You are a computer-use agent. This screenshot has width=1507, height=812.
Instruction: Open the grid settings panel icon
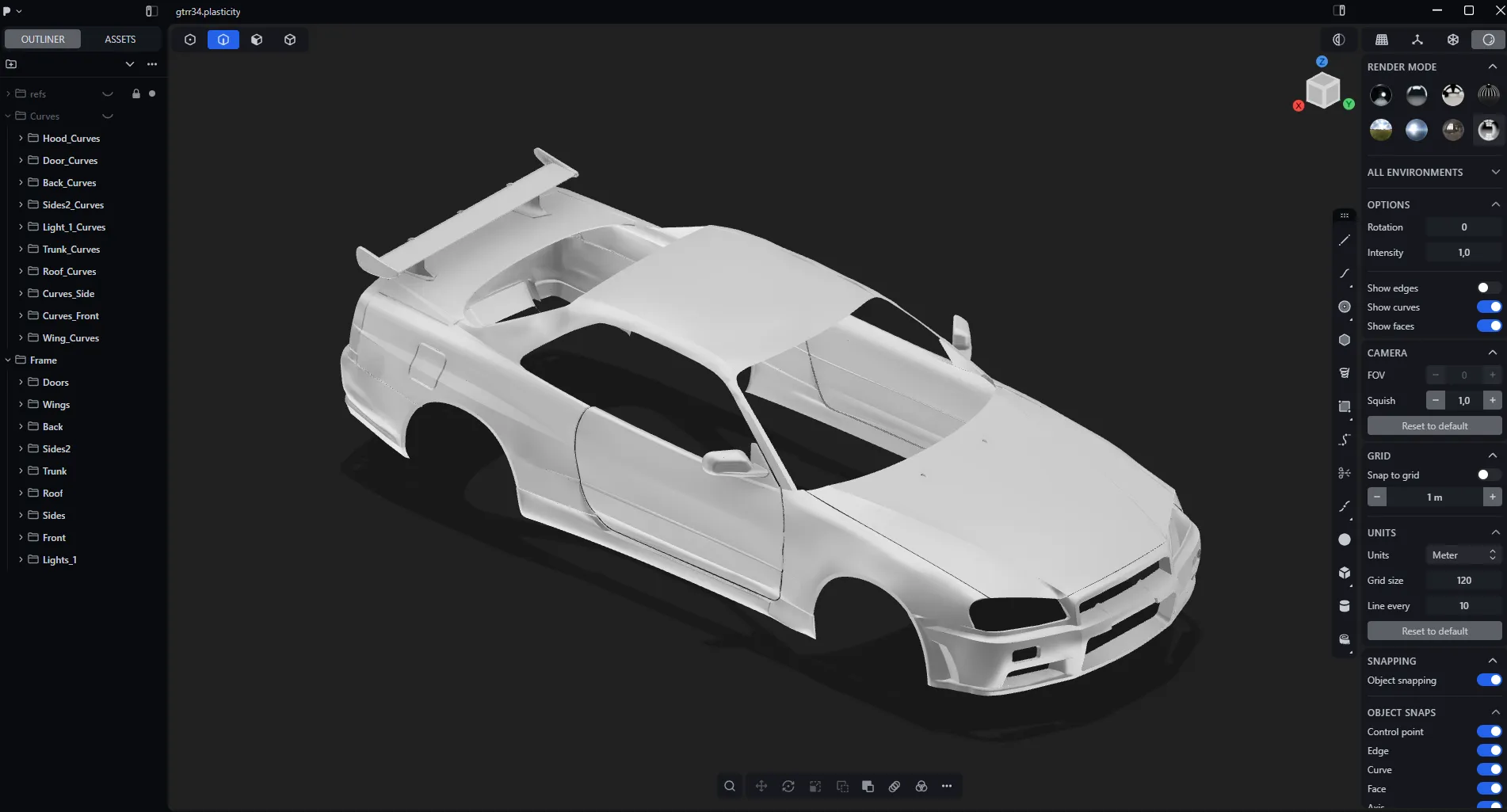[x=1382, y=40]
